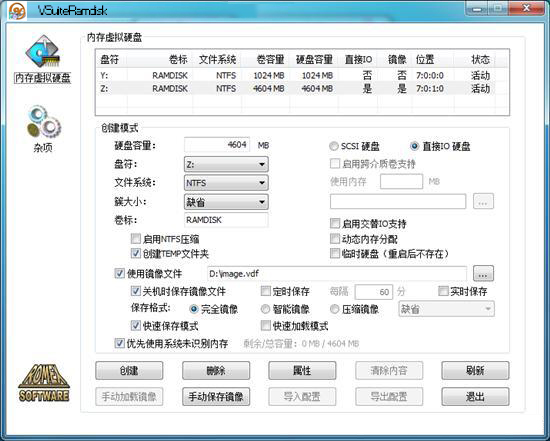Toggle 优先使用系统未识别内存 checkbox
Image resolution: width=550 pixels, height=441 pixels.
[120, 343]
